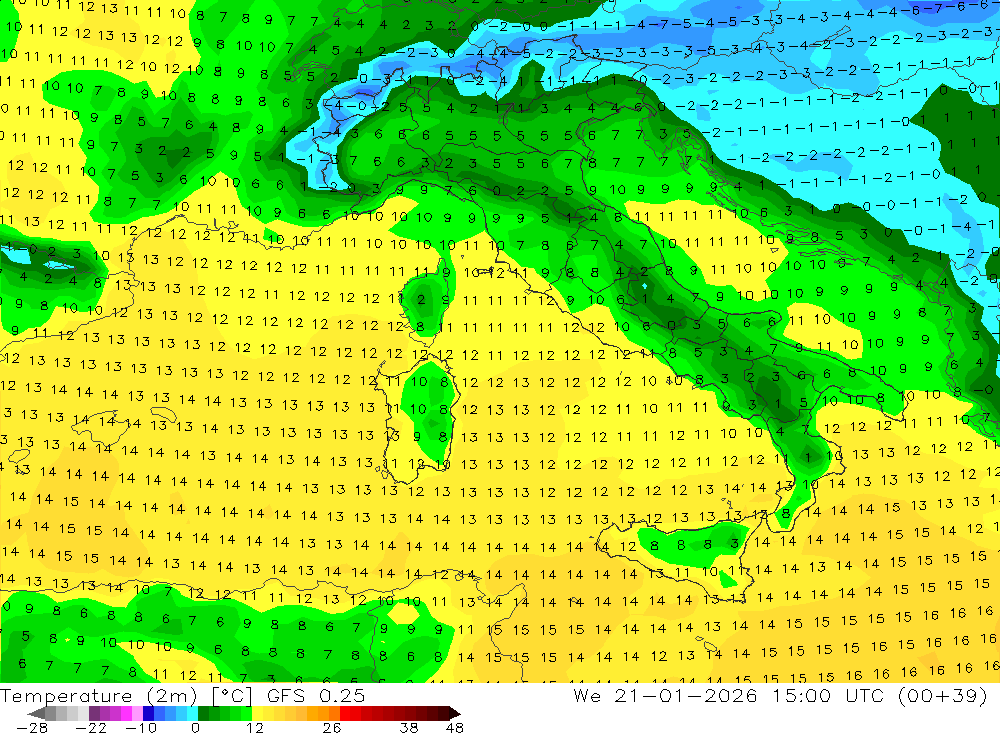Click the dark blue legend swatch
This screenshot has height=733, width=1000.
[148, 714]
